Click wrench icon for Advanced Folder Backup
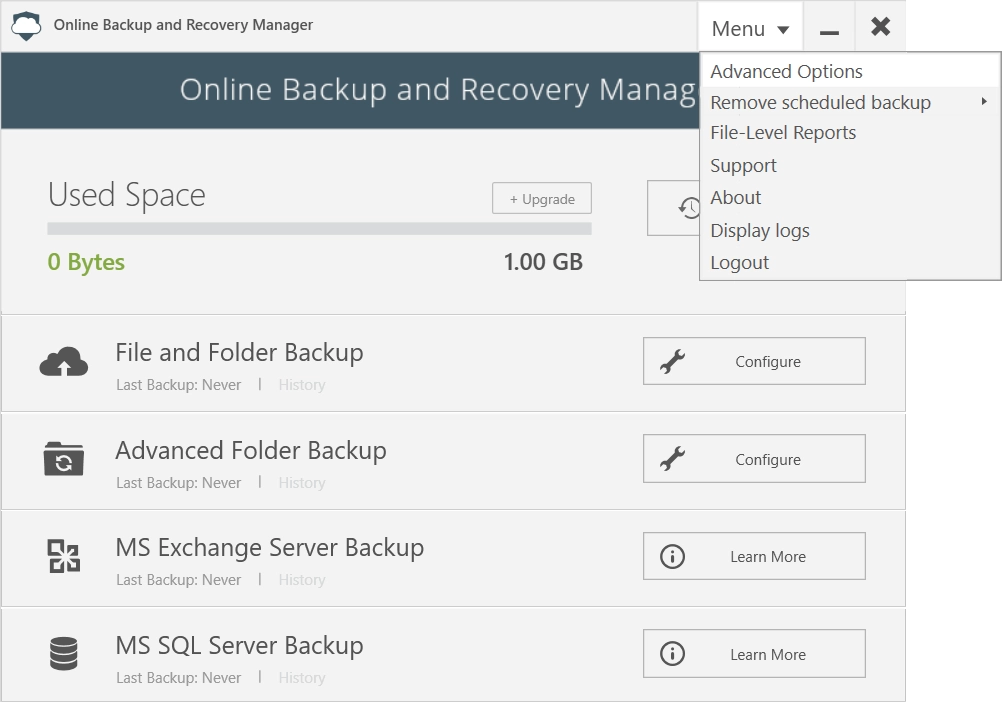The height and width of the screenshot is (702, 1002). [x=672, y=459]
